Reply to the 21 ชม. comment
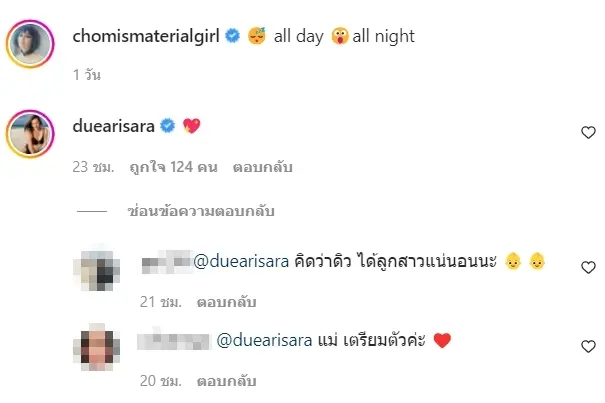605x403 pixels. 226,302
